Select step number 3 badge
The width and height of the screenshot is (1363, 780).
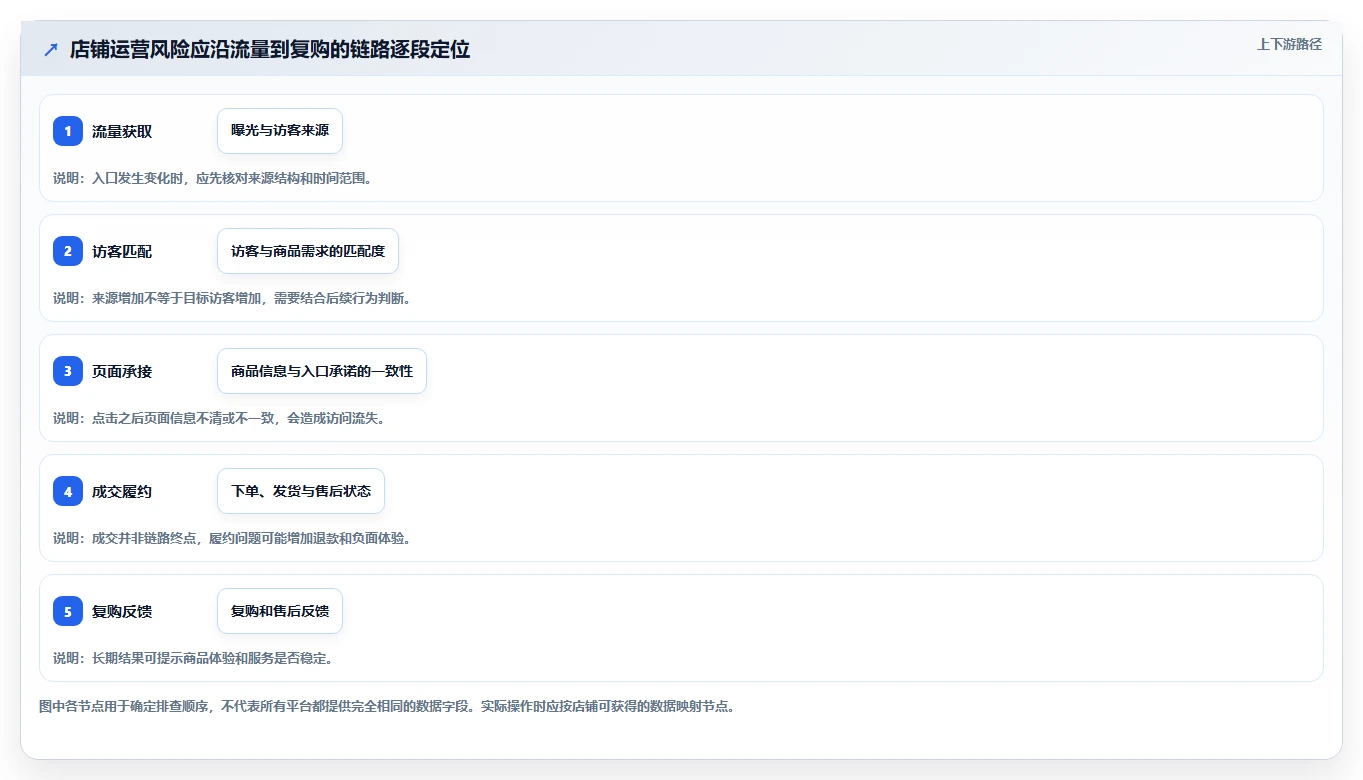(68, 371)
